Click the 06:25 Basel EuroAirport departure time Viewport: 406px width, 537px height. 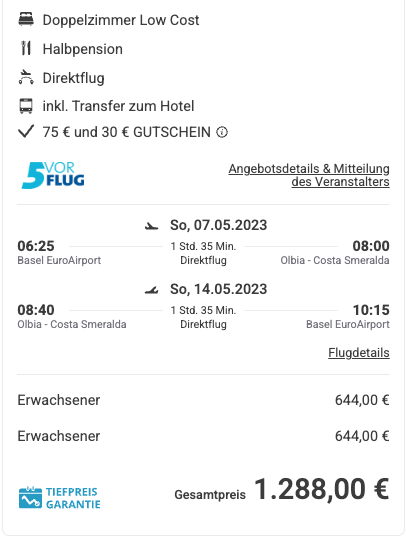point(36,246)
